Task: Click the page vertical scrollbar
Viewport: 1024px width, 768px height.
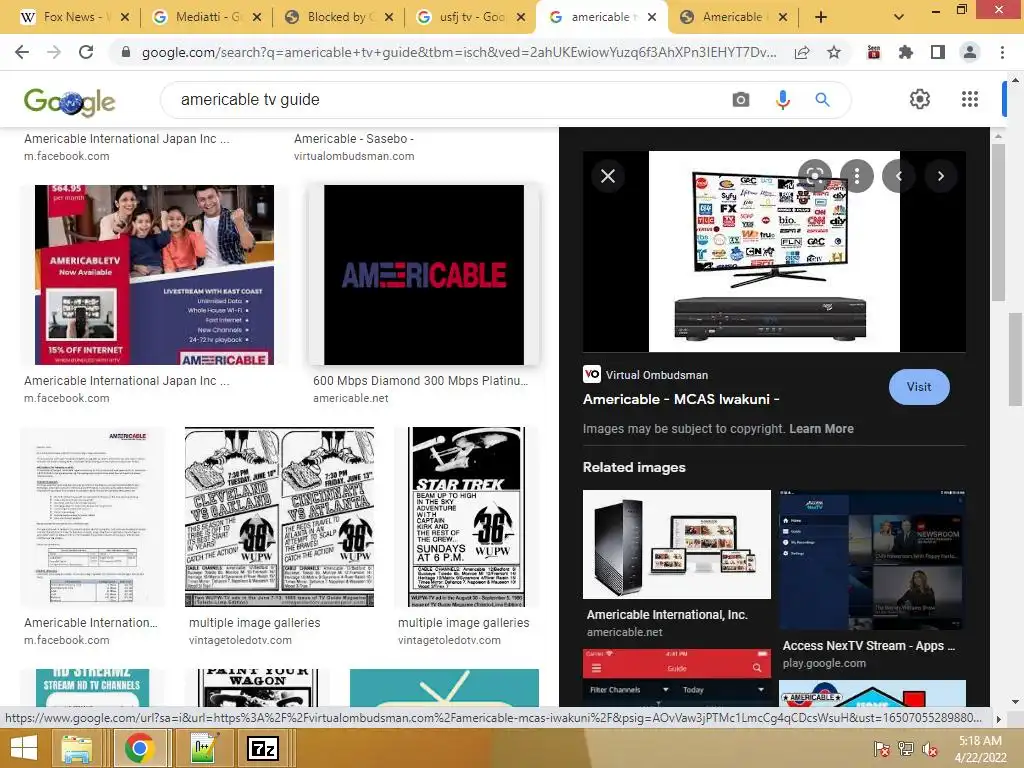Action: click(x=1015, y=359)
